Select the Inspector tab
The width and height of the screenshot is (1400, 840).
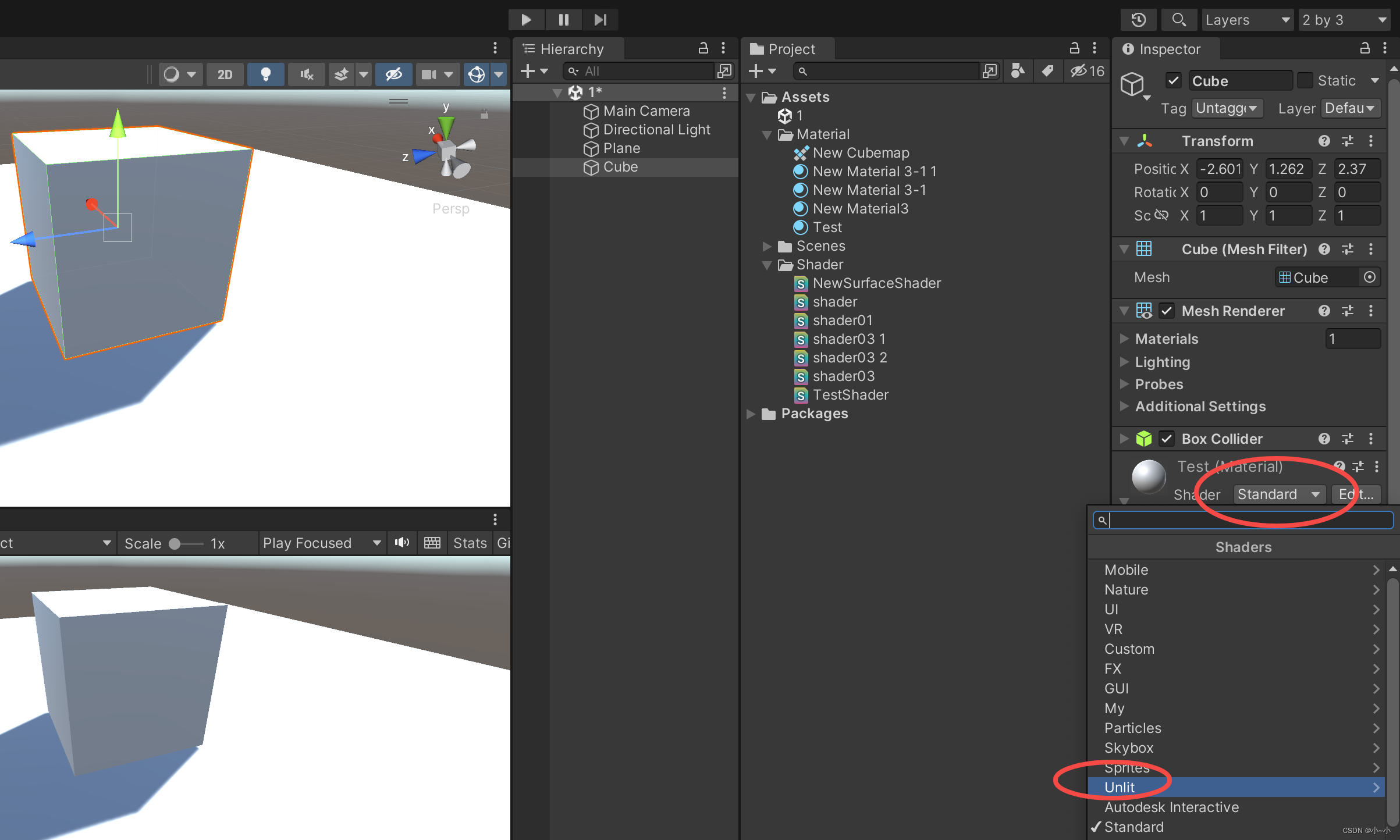[1166, 49]
